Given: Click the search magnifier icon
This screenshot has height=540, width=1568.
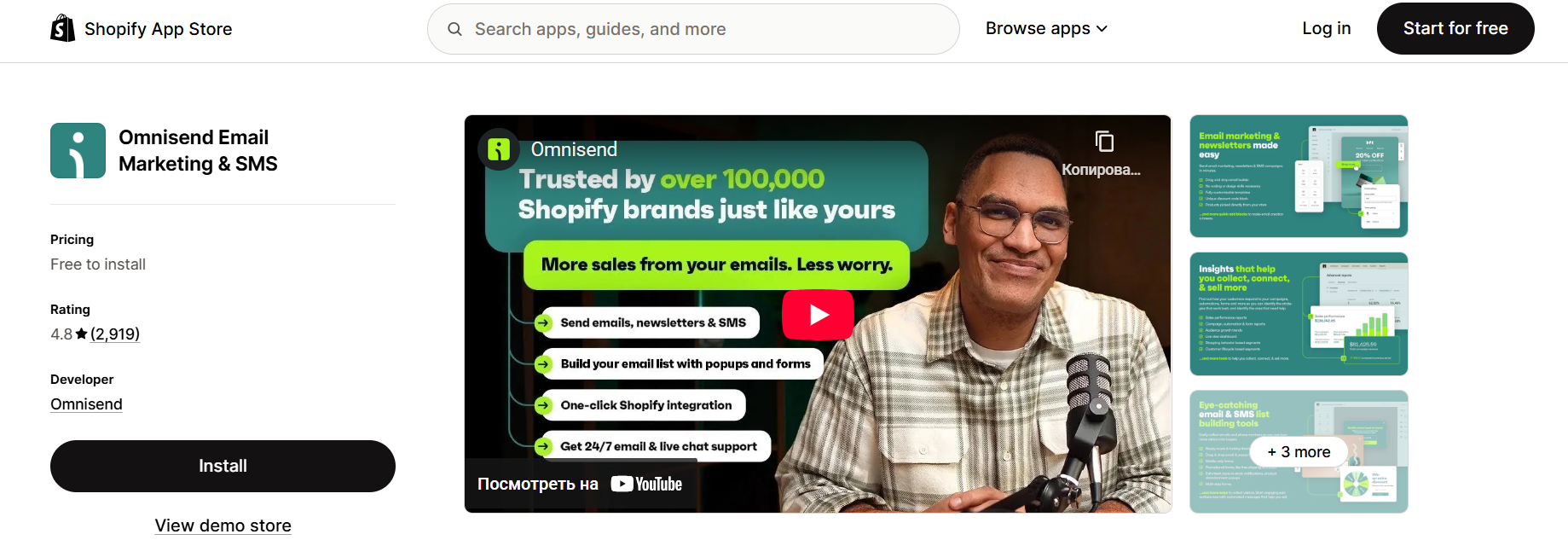Looking at the screenshot, I should 454,29.
